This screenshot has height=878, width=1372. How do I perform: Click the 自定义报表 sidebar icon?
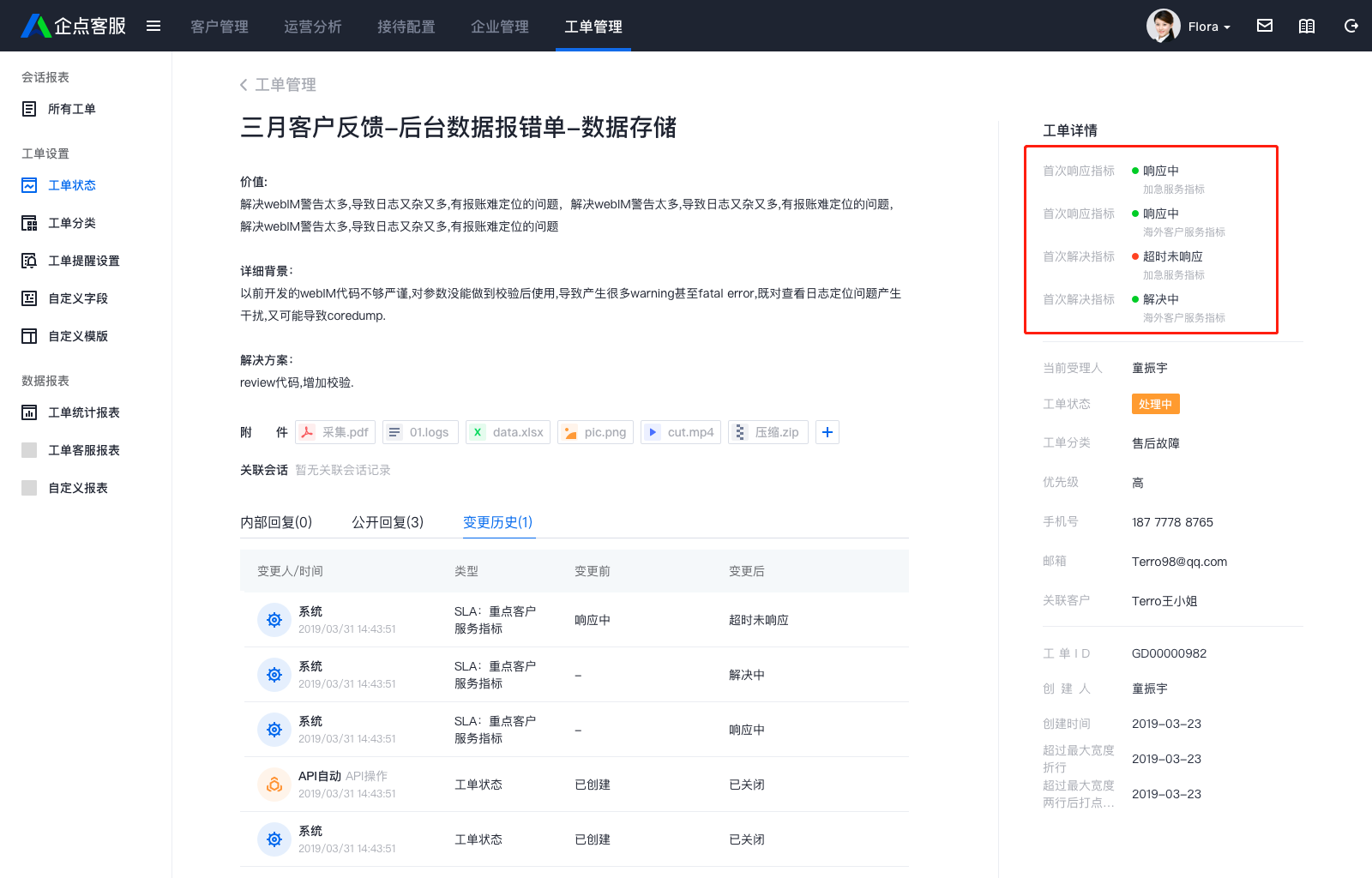tap(29, 488)
